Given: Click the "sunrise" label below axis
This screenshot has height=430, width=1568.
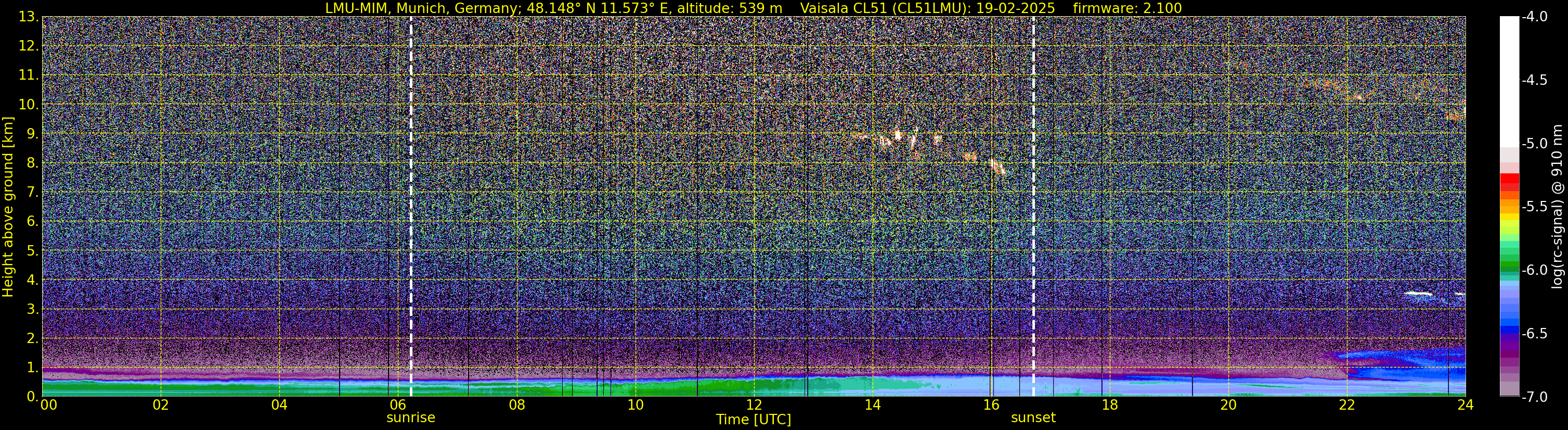Looking at the screenshot, I should point(411,418).
